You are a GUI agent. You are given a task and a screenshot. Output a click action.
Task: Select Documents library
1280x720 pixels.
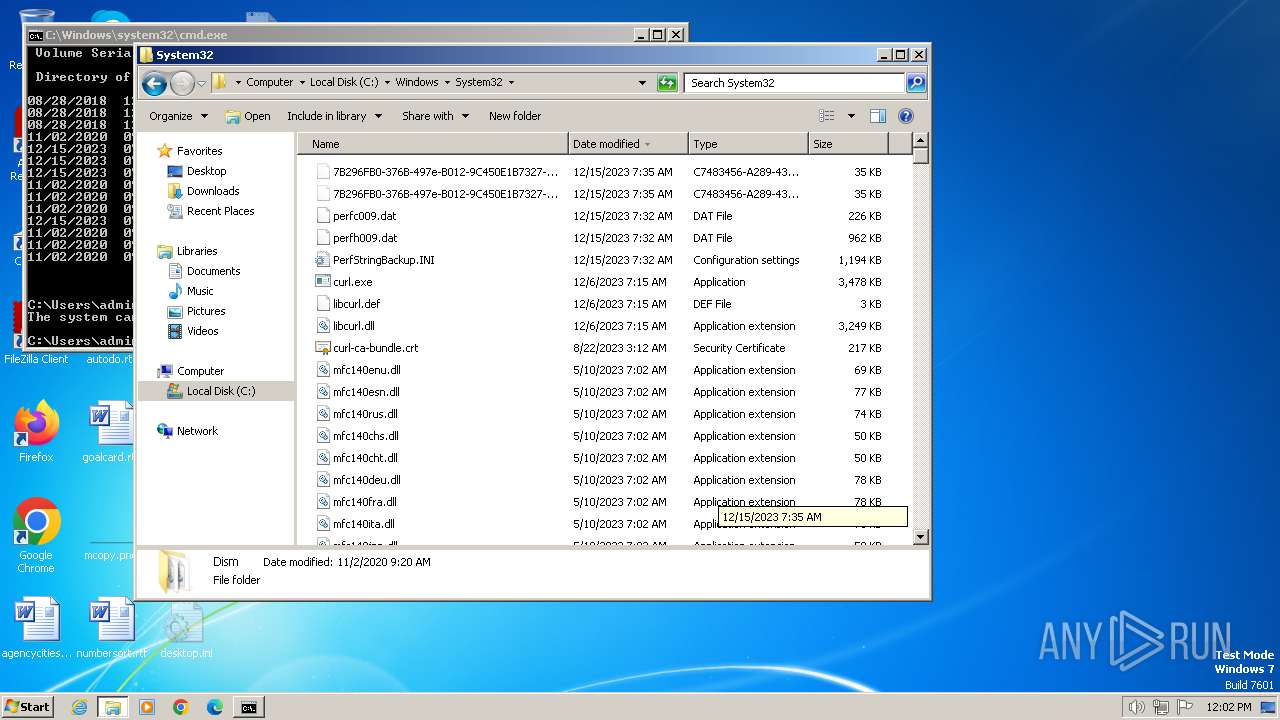tap(213, 271)
